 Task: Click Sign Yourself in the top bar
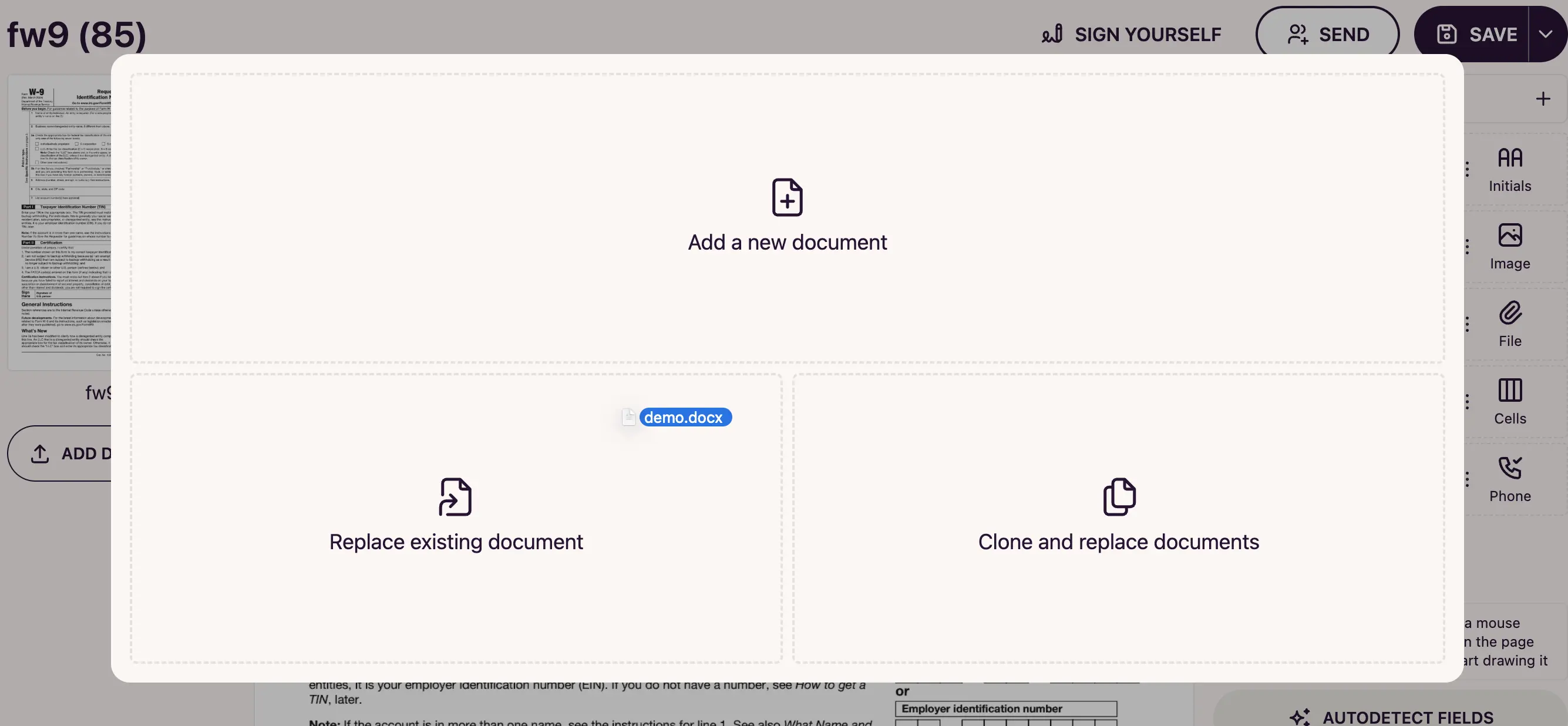[x=1130, y=34]
